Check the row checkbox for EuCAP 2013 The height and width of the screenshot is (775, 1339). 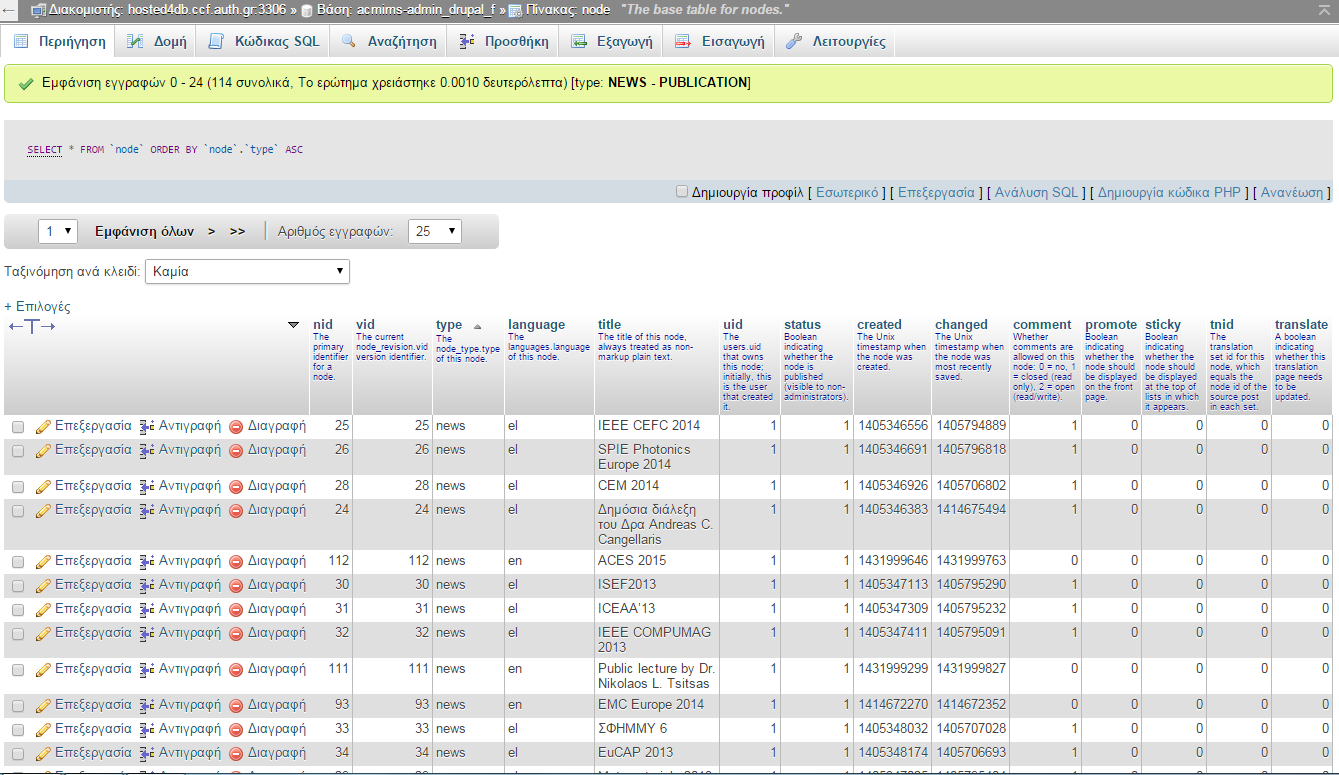[18, 754]
